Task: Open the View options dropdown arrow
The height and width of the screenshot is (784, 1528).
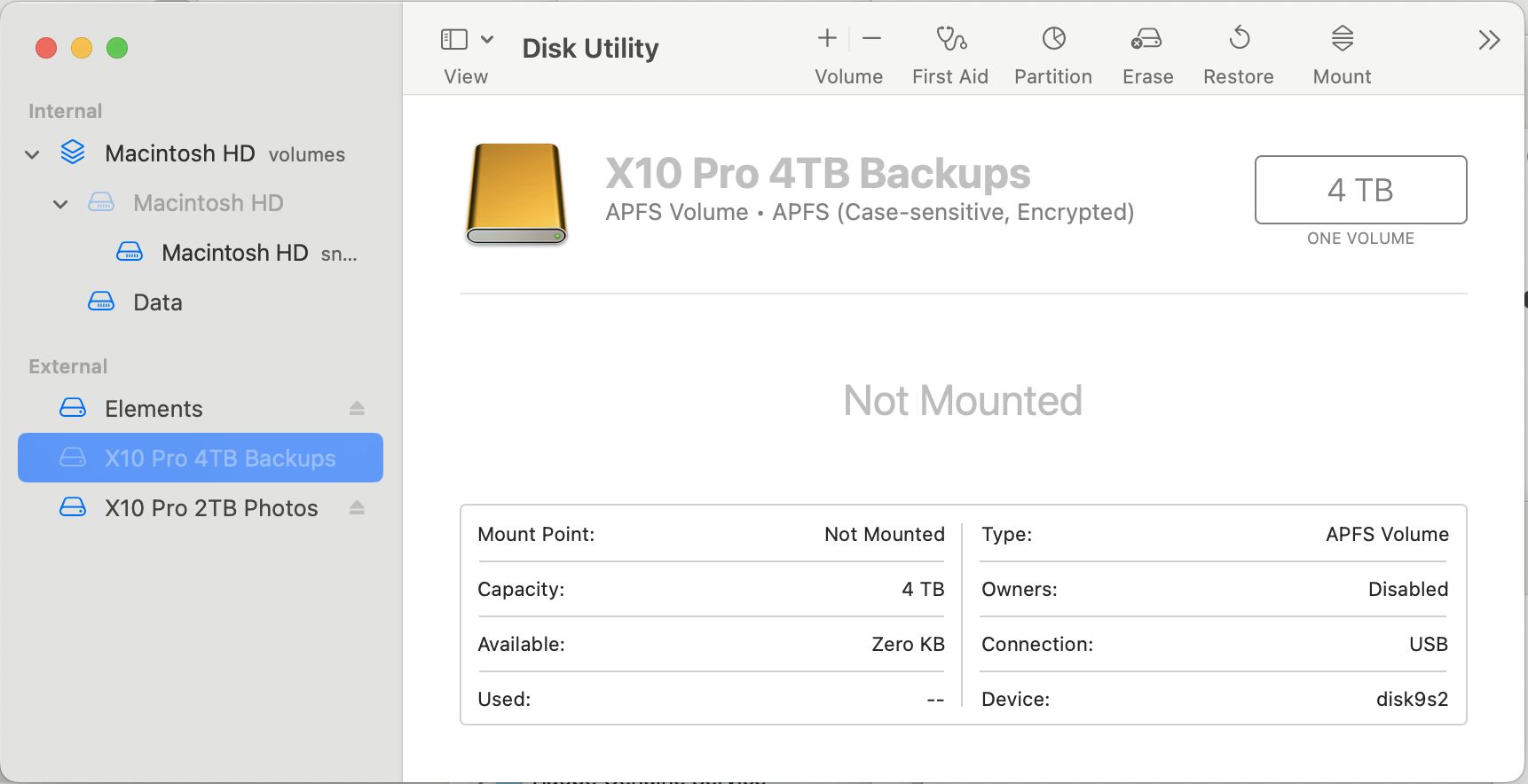Action: 487,39
